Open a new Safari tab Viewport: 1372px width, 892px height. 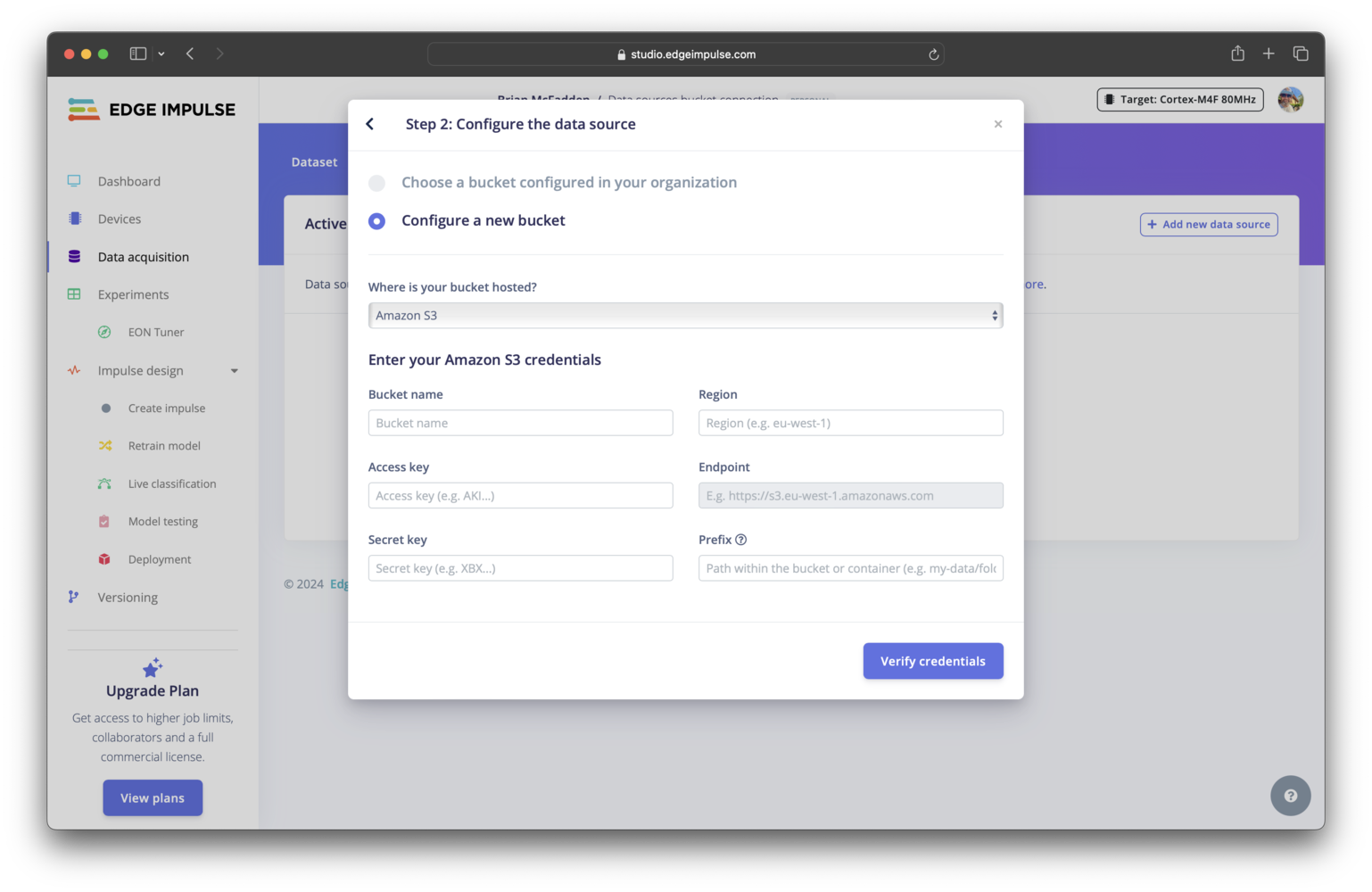click(1269, 54)
